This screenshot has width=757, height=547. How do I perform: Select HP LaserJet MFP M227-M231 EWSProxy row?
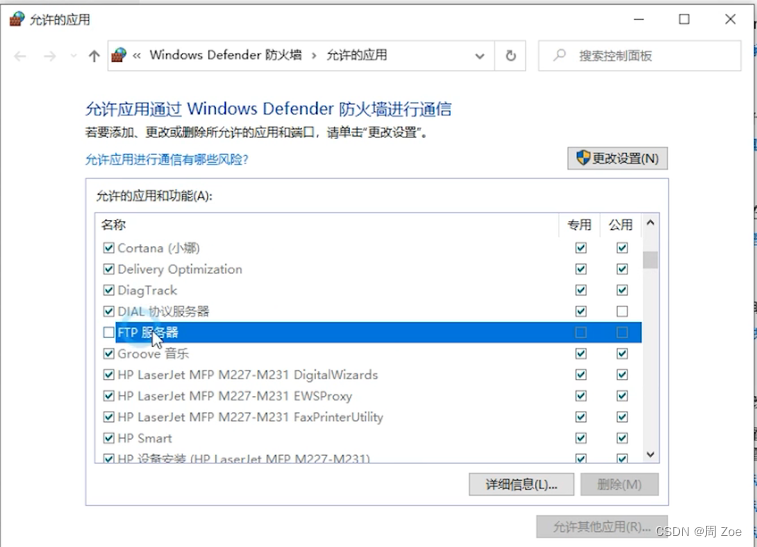(369, 396)
